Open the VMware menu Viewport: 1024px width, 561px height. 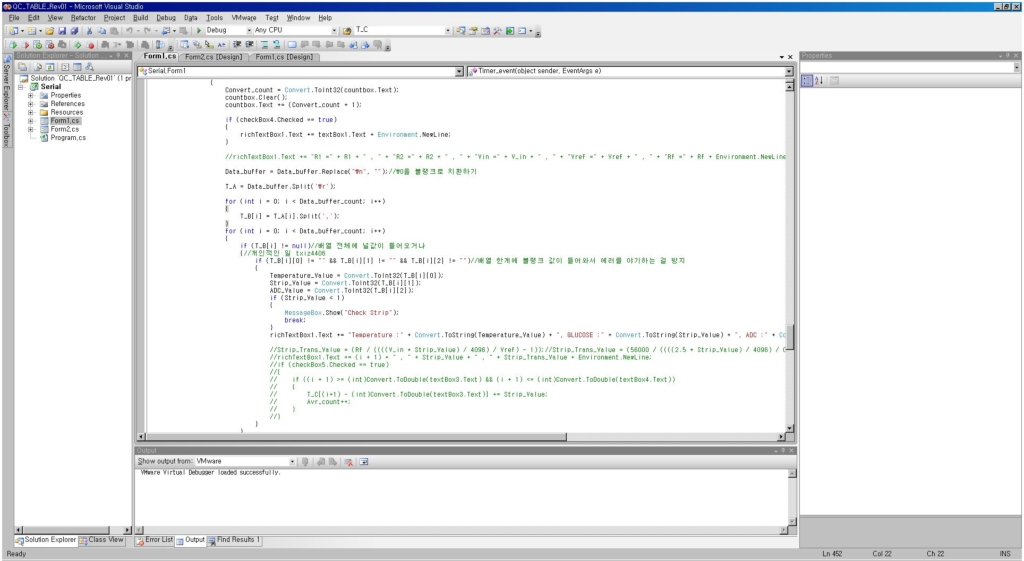point(244,18)
